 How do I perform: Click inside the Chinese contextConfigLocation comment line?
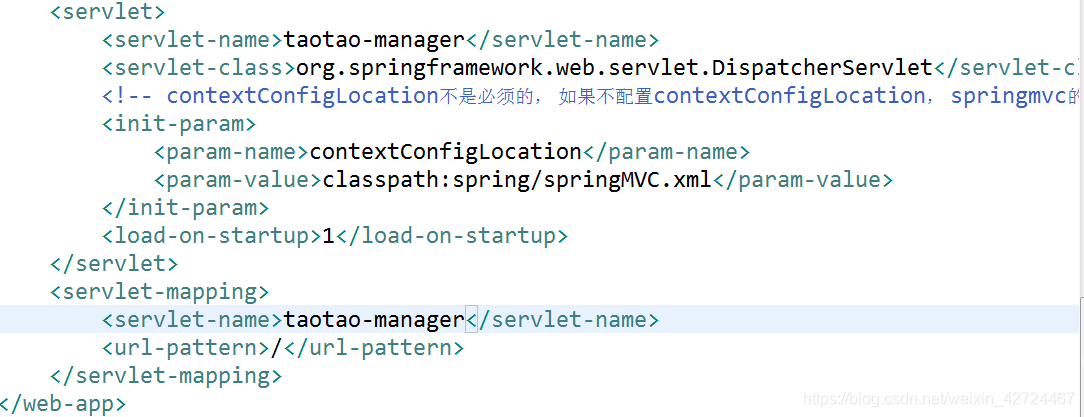[x=592, y=96]
